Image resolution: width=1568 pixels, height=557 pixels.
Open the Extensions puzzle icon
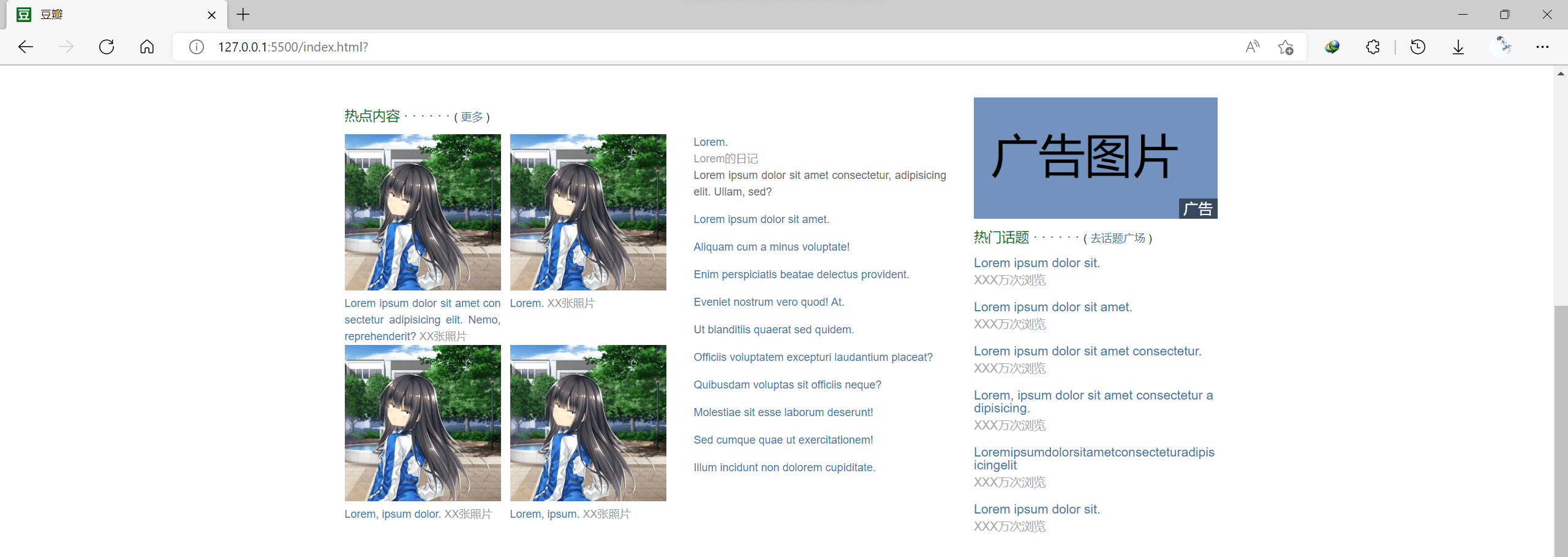(1373, 47)
